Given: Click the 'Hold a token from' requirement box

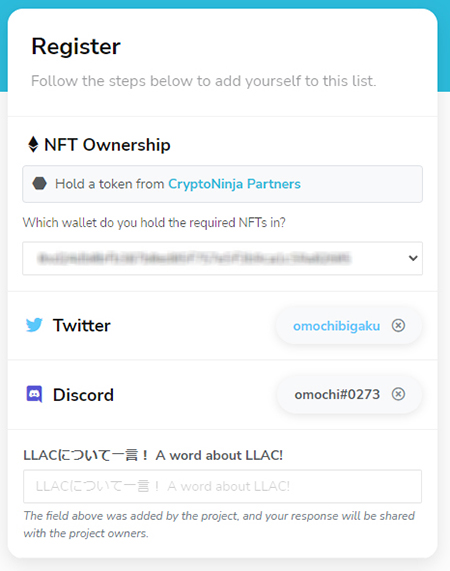Looking at the screenshot, I should [222, 184].
